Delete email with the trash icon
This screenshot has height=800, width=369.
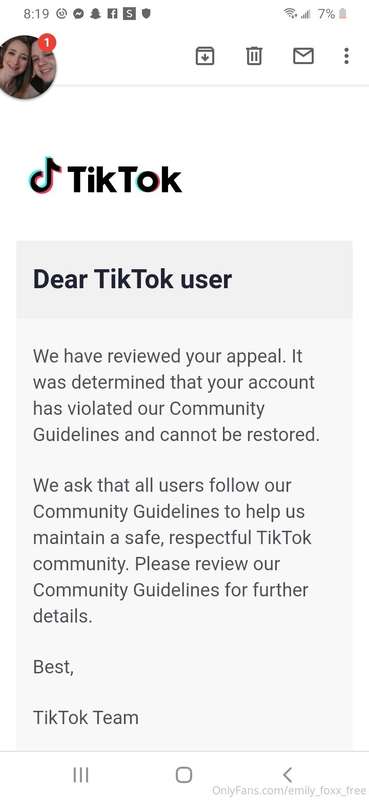[x=254, y=56]
